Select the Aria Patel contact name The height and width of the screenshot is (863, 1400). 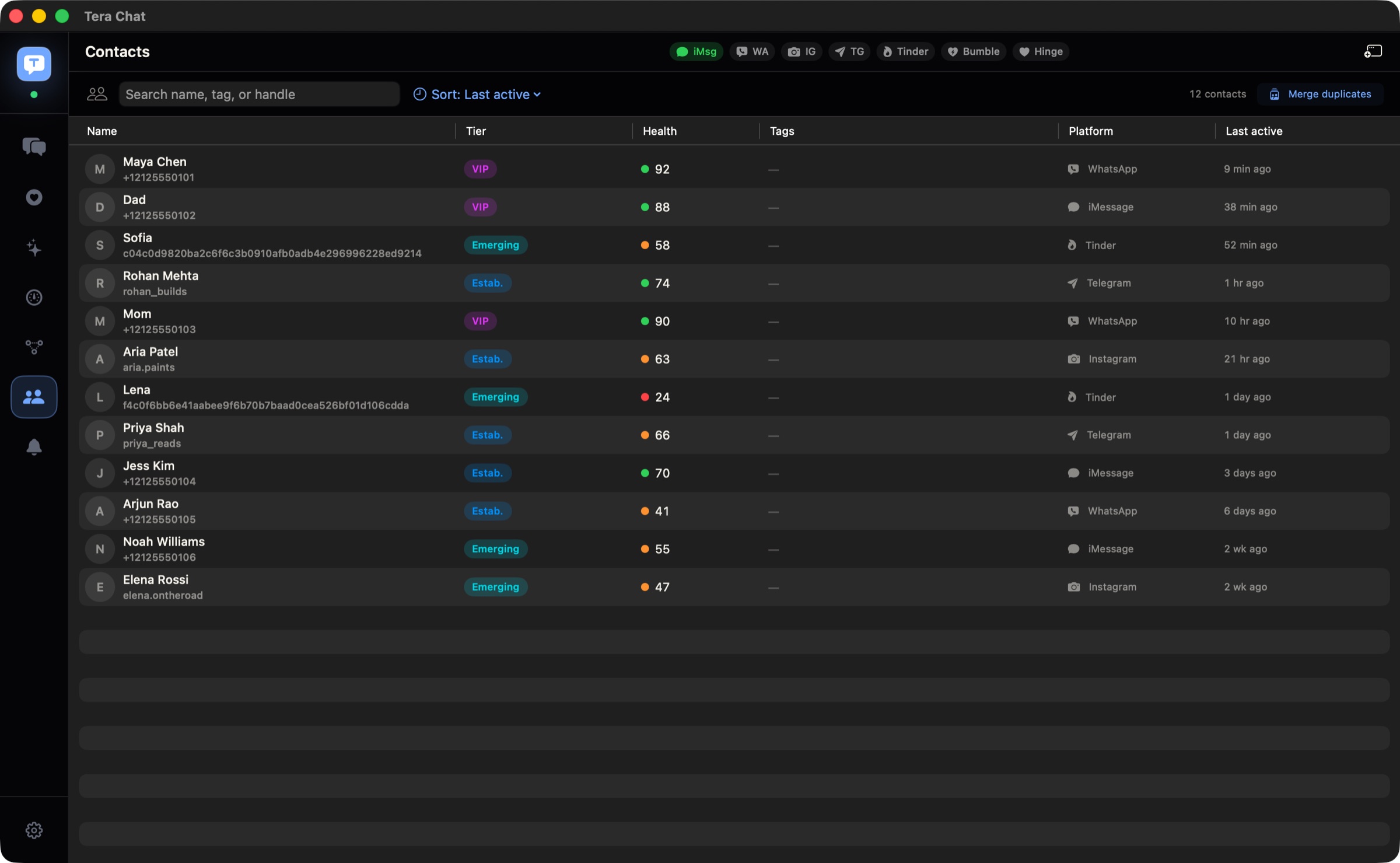(x=150, y=352)
